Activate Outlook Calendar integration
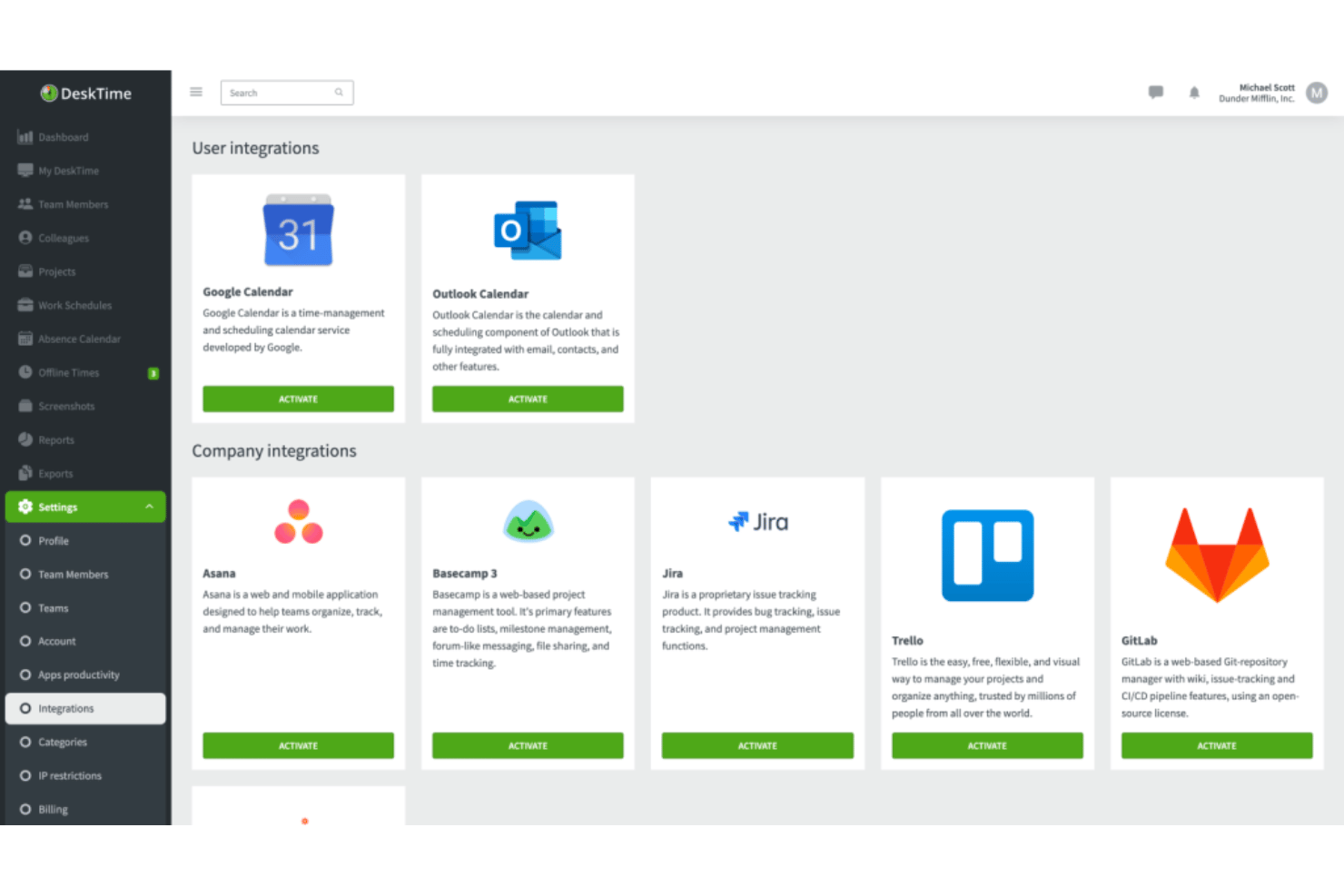This screenshot has width=1344, height=896. point(528,399)
